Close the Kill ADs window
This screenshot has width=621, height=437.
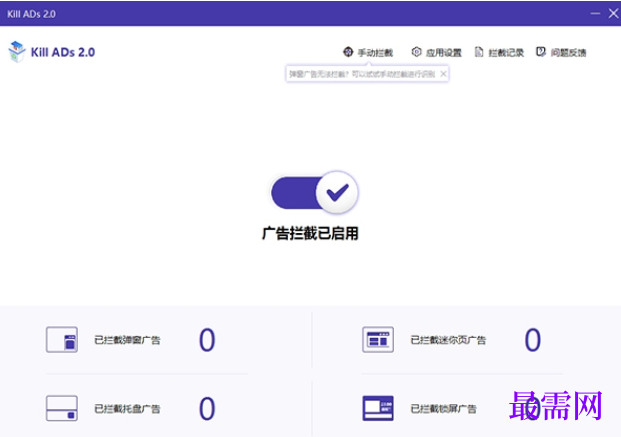tap(613, 13)
